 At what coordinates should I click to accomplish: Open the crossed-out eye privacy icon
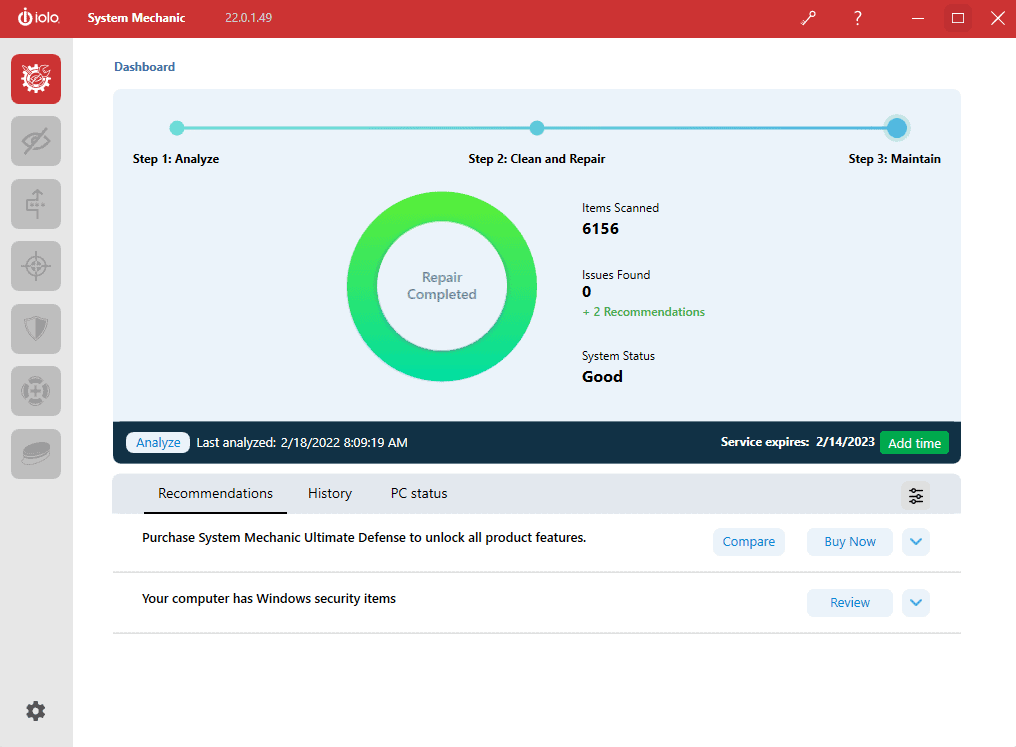point(36,141)
